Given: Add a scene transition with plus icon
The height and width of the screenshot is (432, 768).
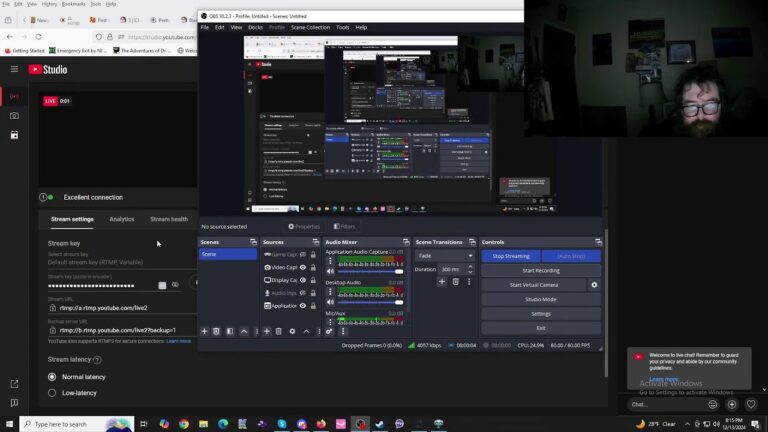Looking at the screenshot, I should point(442,282).
